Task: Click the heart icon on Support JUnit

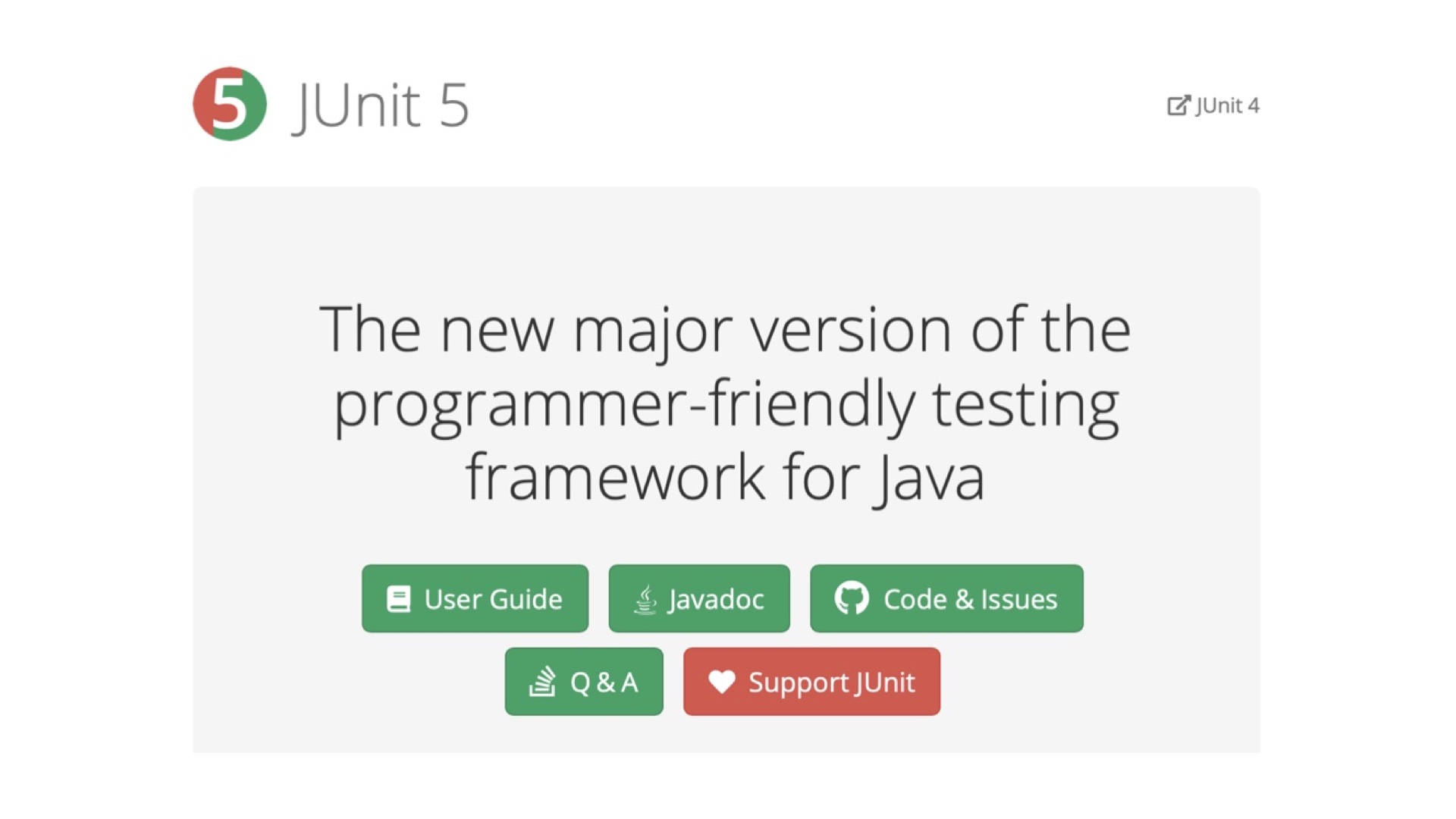Action: (721, 682)
